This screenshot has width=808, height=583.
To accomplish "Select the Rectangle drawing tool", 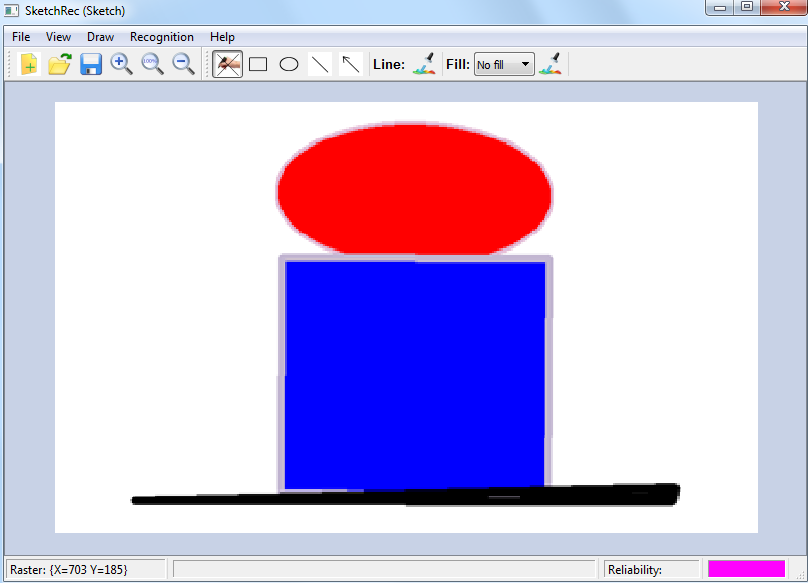I will [x=258, y=64].
